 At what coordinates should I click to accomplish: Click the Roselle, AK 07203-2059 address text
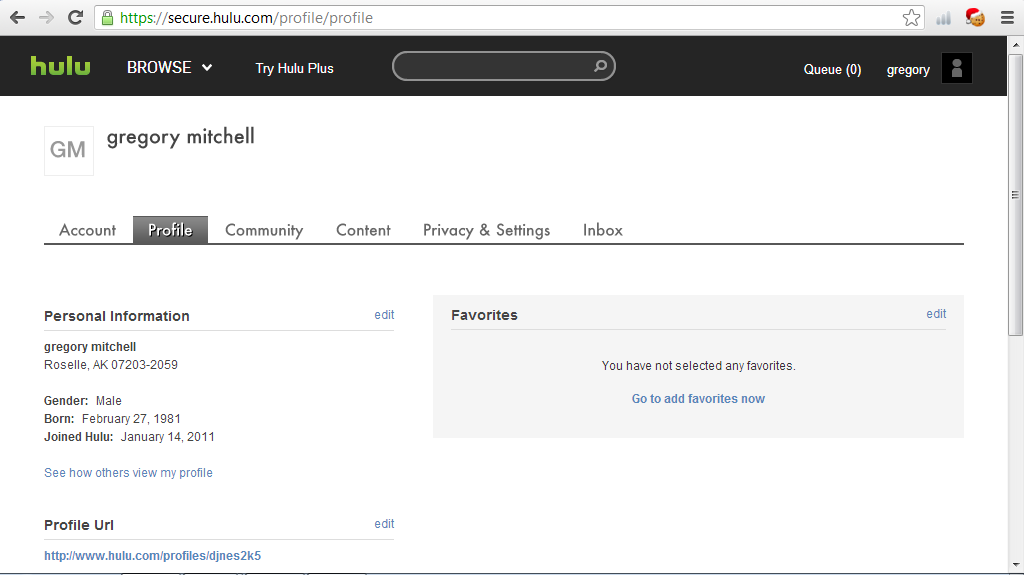point(110,365)
